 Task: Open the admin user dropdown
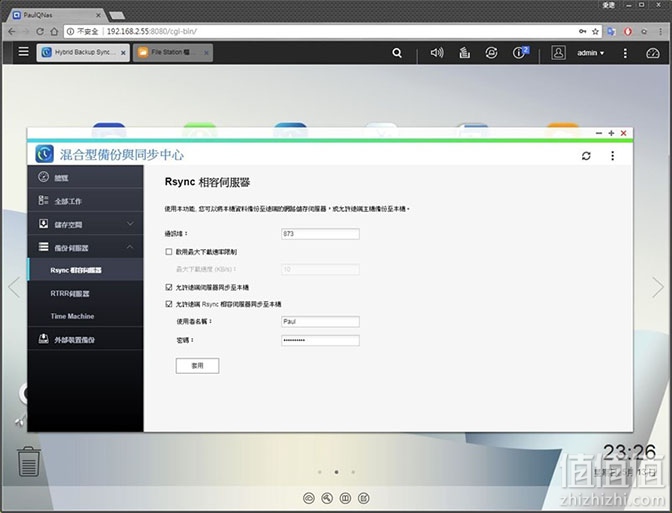(590, 53)
